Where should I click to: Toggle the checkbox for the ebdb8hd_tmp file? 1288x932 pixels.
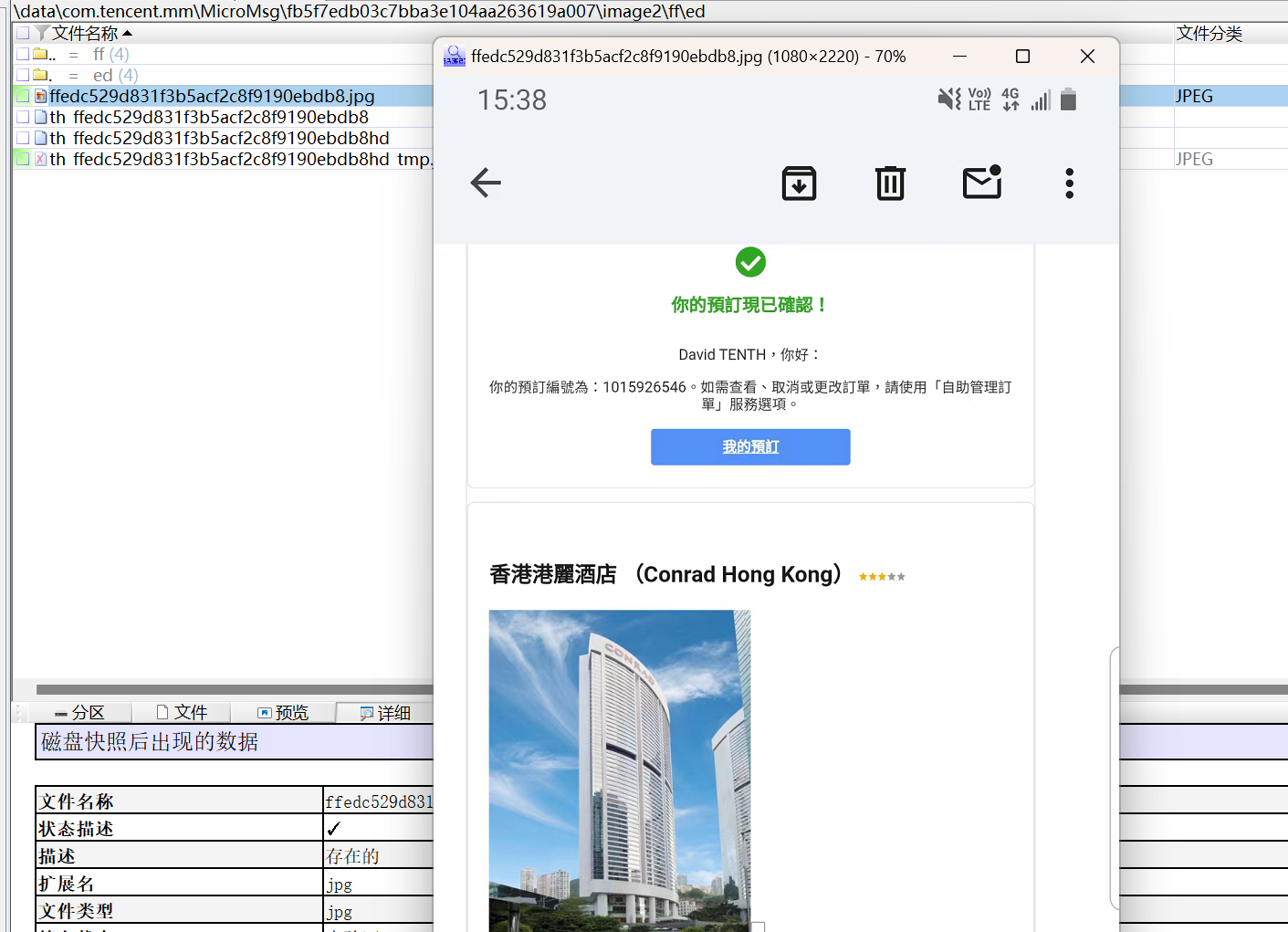click(23, 159)
